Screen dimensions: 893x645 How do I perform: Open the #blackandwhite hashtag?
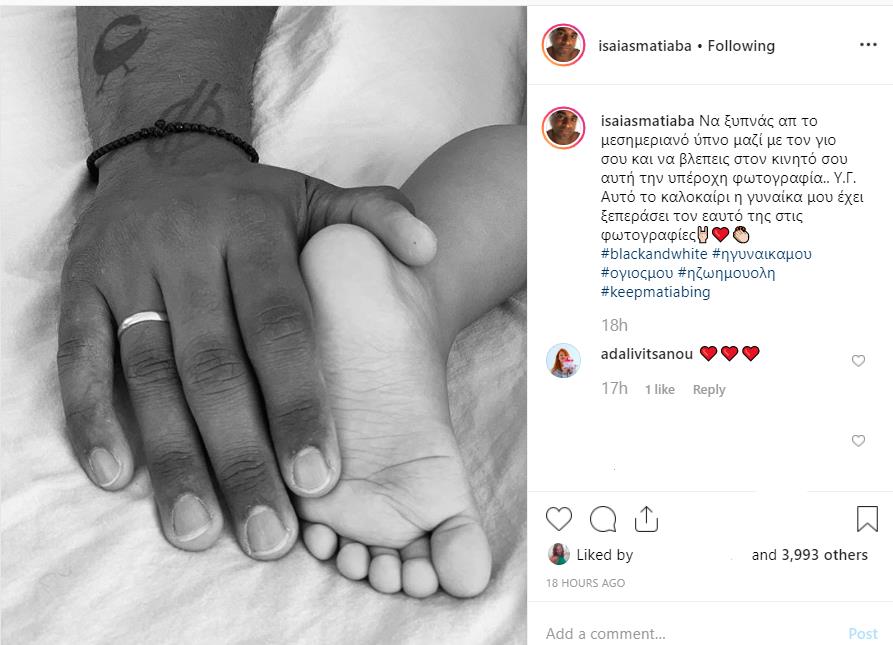tap(654, 254)
